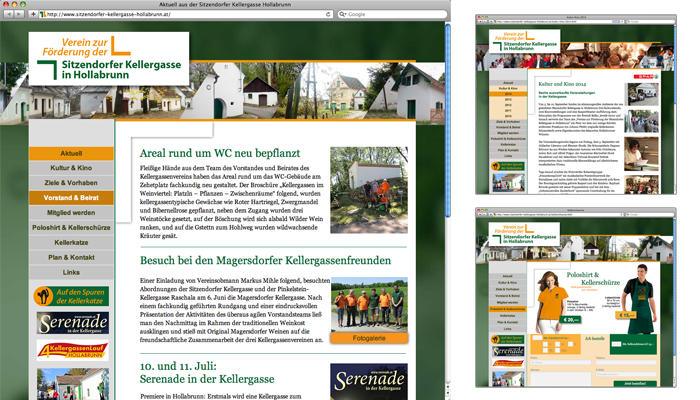Click the plus add-bookmark button beside the address bar
The height and width of the screenshot is (400, 700).
coord(33,14)
